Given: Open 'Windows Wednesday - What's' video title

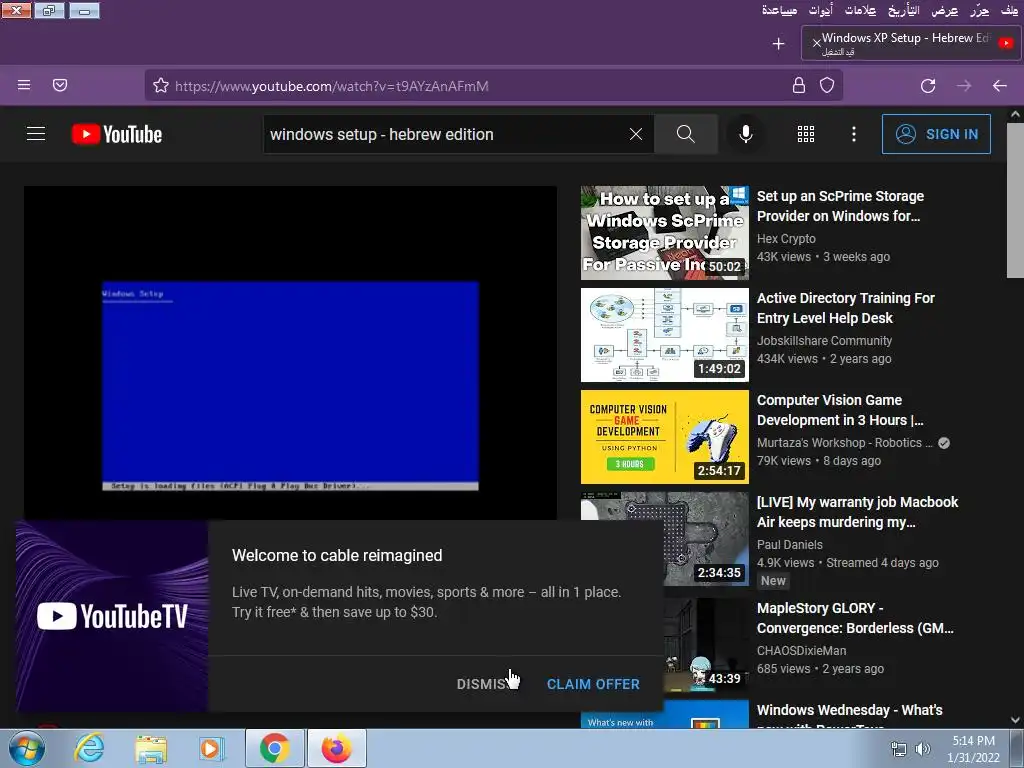Looking at the screenshot, I should (x=849, y=710).
